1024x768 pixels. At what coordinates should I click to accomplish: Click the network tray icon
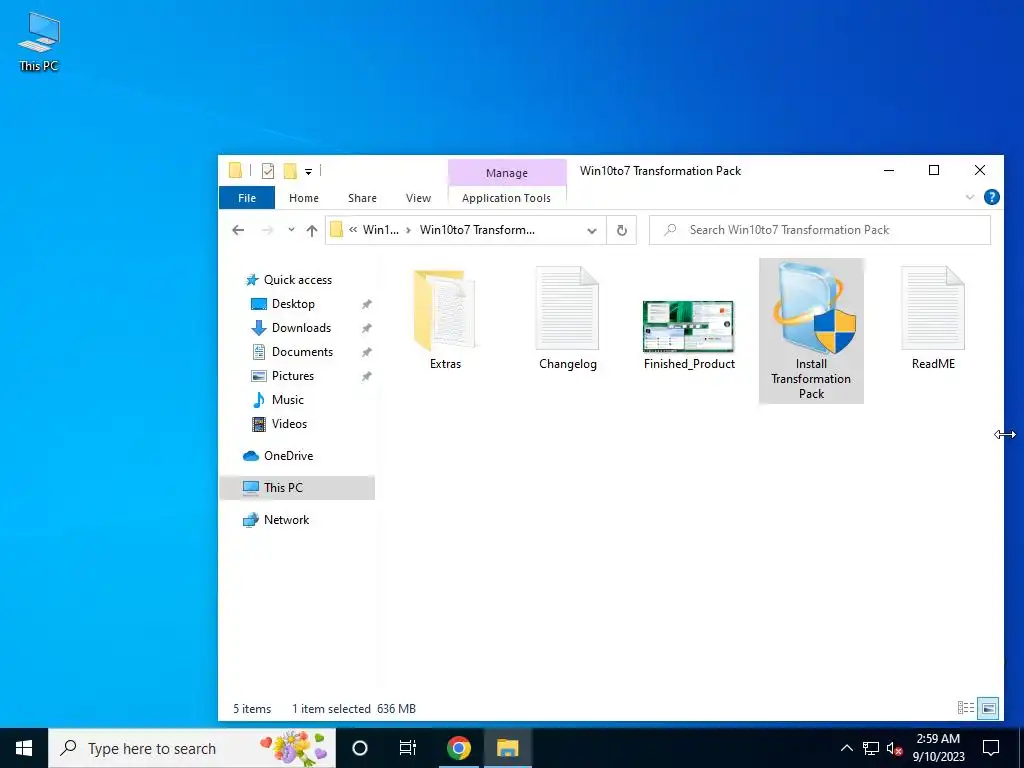(871, 748)
